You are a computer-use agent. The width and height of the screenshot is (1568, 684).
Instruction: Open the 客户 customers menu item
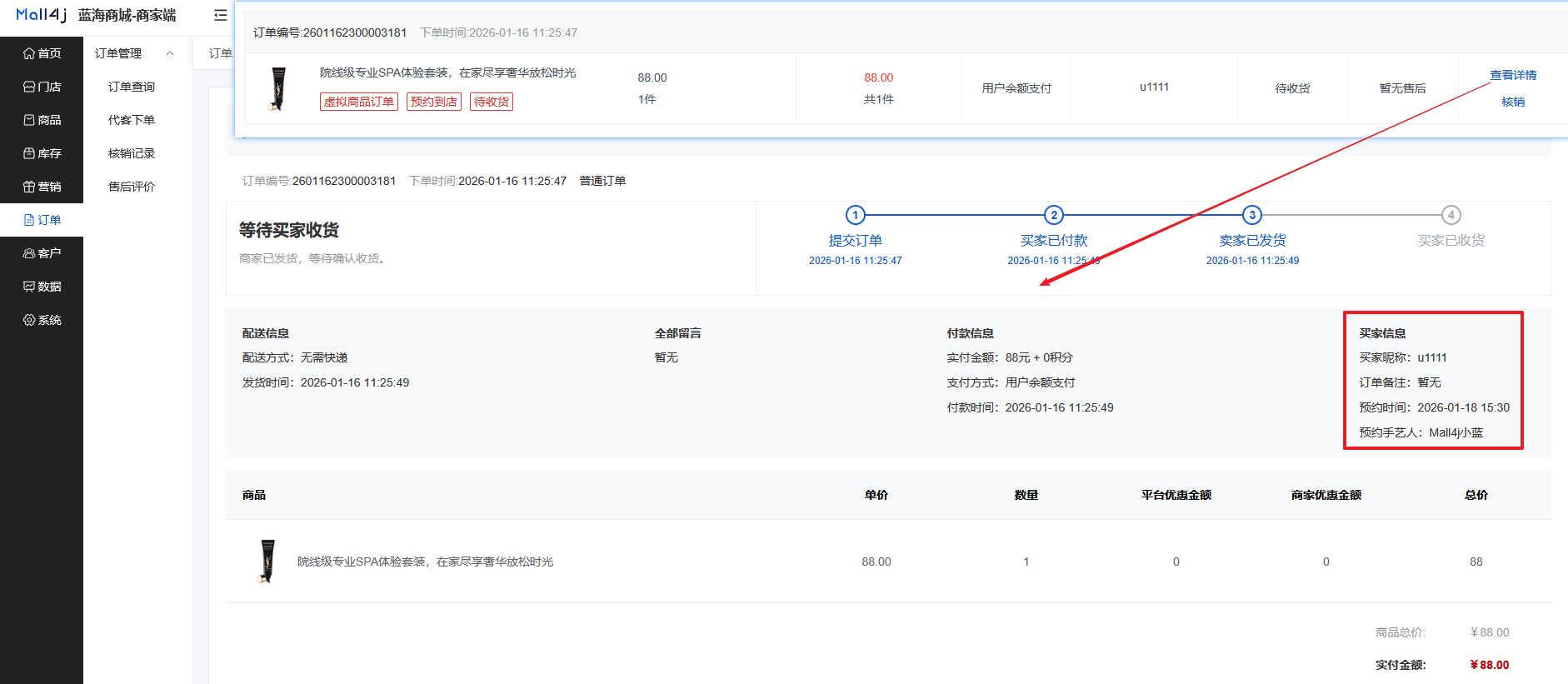click(x=42, y=253)
